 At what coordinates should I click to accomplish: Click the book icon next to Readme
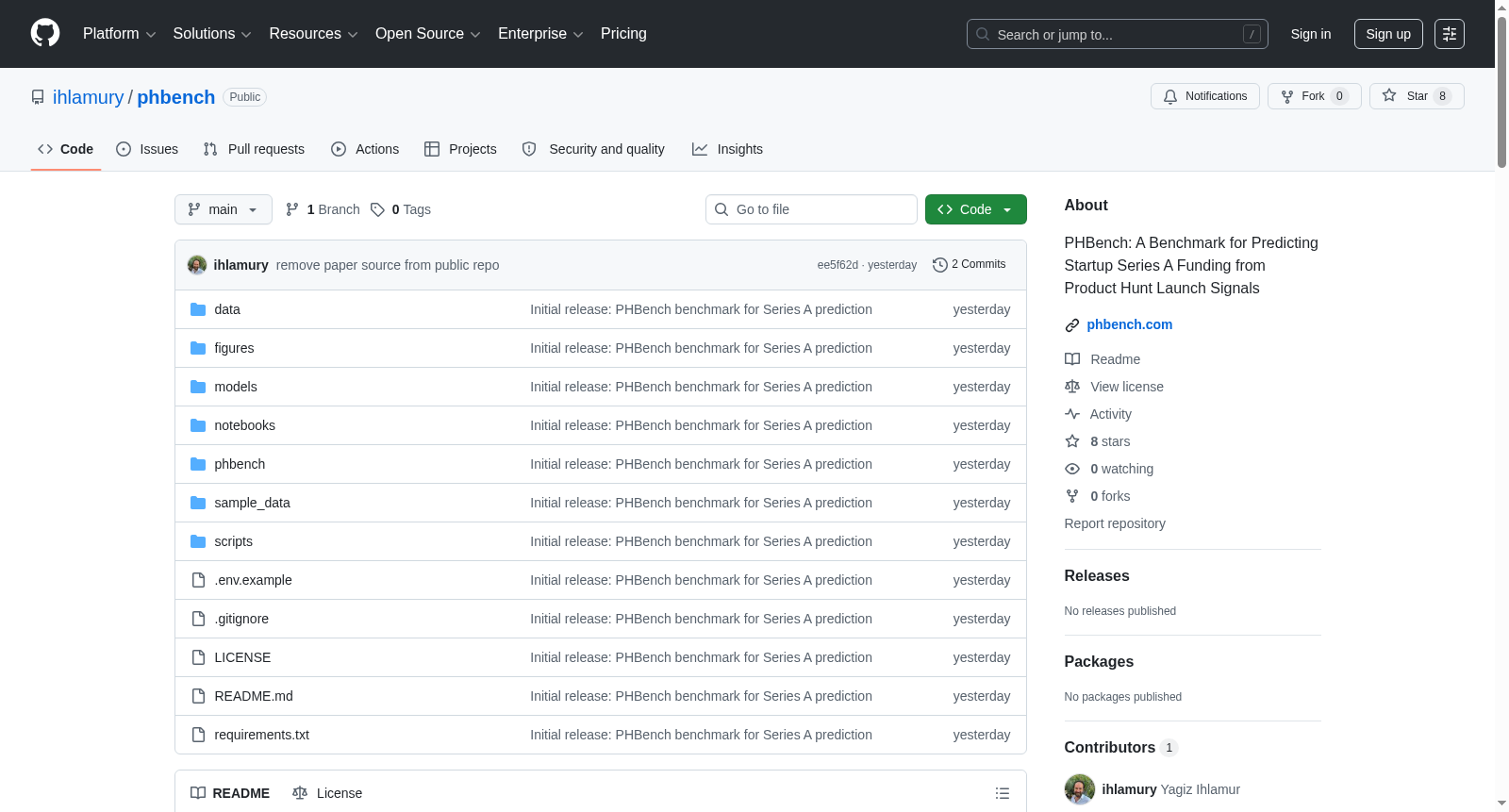tap(1072, 359)
